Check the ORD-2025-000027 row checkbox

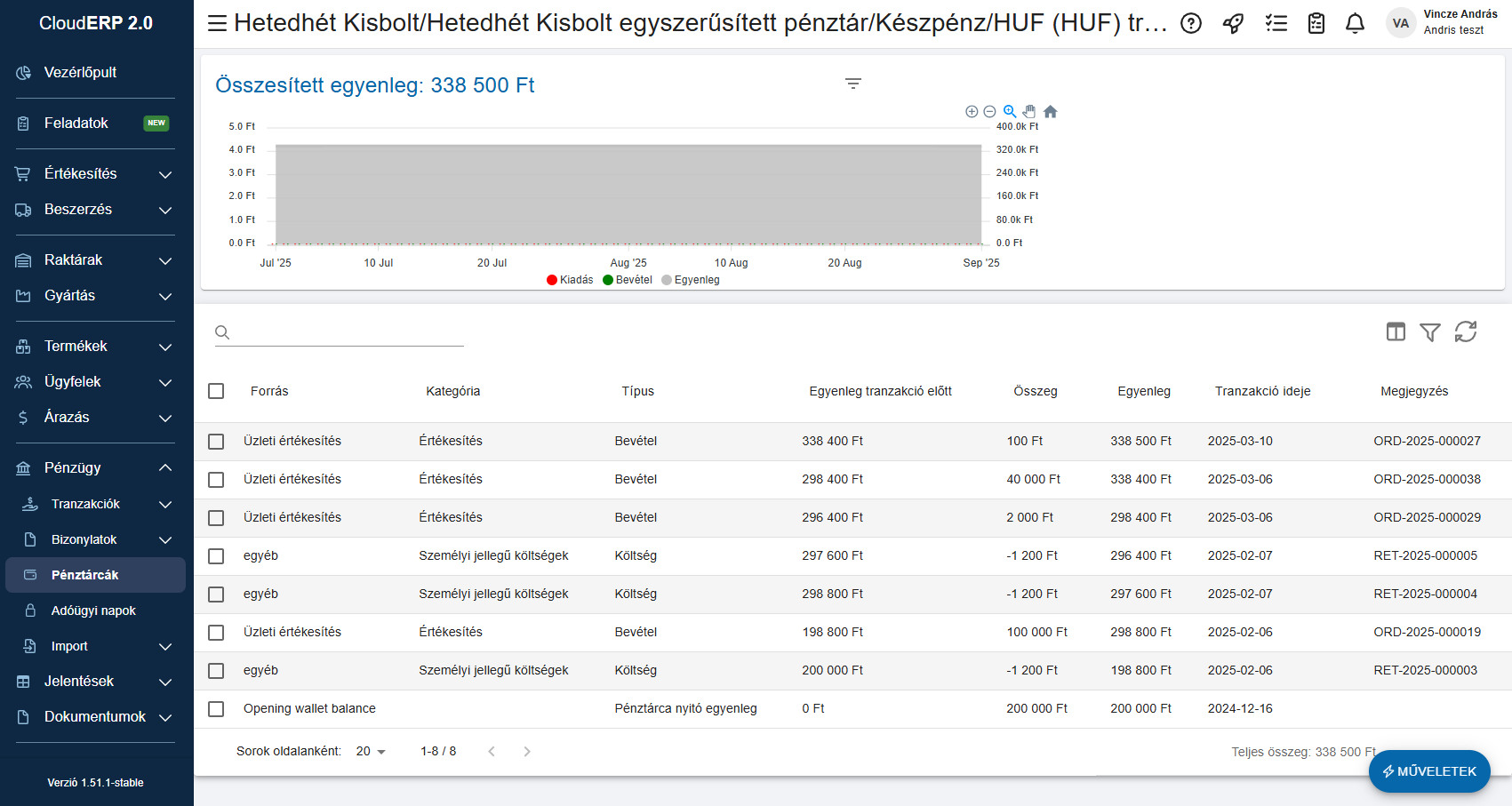tap(216, 442)
